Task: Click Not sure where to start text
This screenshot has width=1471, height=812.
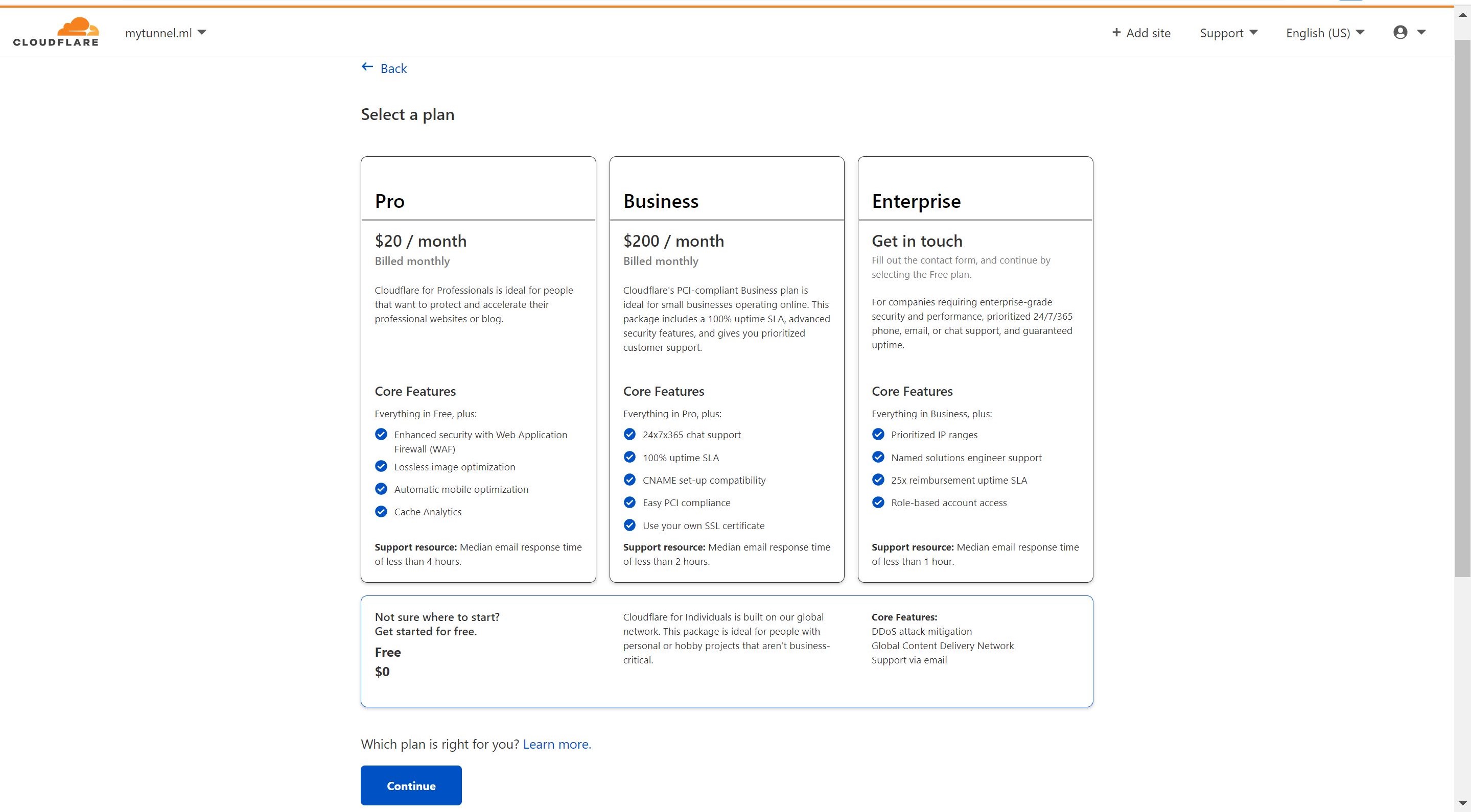Action: click(437, 617)
